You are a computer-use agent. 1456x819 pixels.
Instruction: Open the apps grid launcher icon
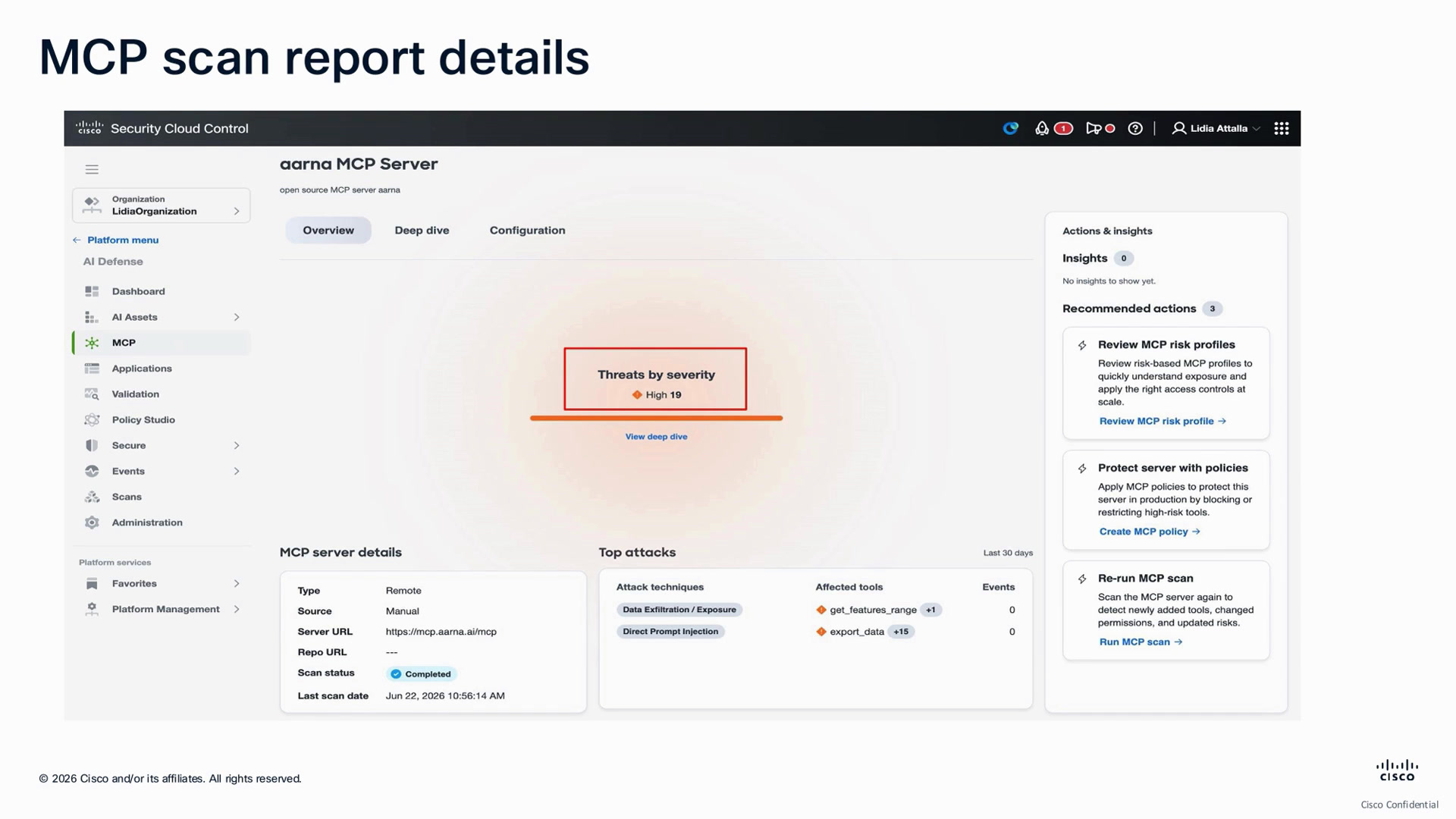coord(1282,128)
